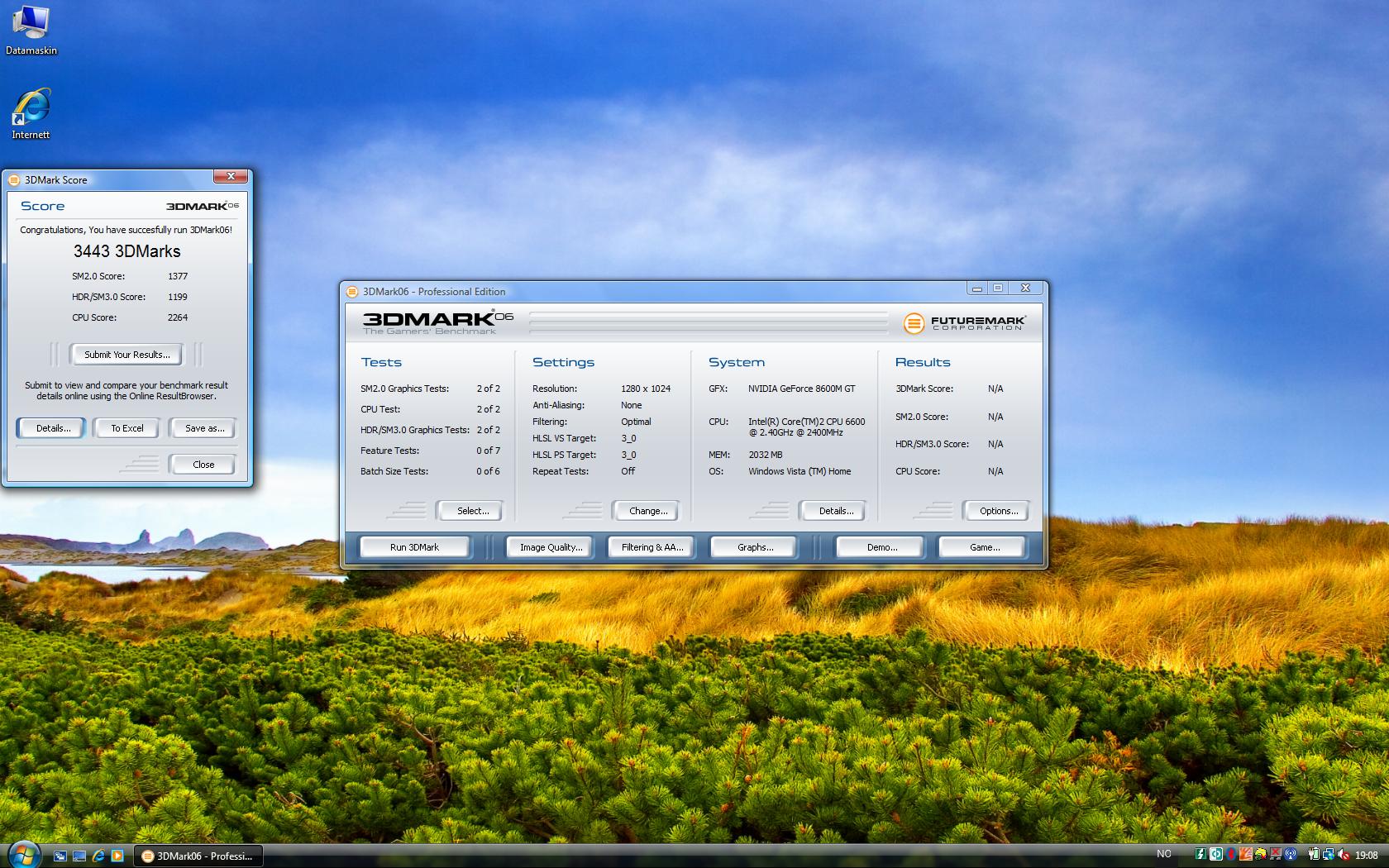Image resolution: width=1389 pixels, height=868 pixels.
Task: Click the Results section heading
Action: click(923, 362)
